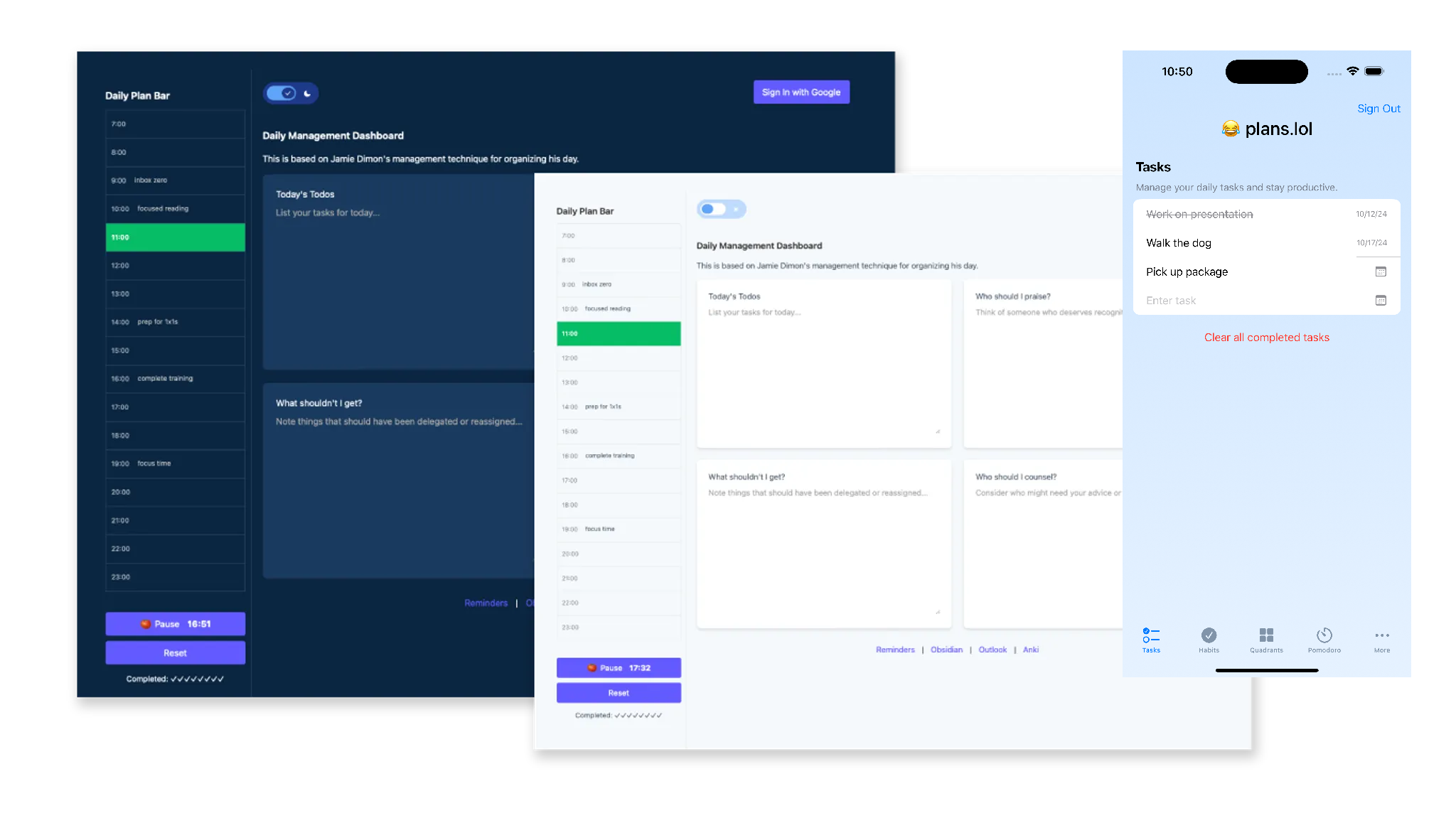This screenshot has height=818, width=1456.
Task: Open calendar icon beside Enter task
Action: coord(1381,301)
